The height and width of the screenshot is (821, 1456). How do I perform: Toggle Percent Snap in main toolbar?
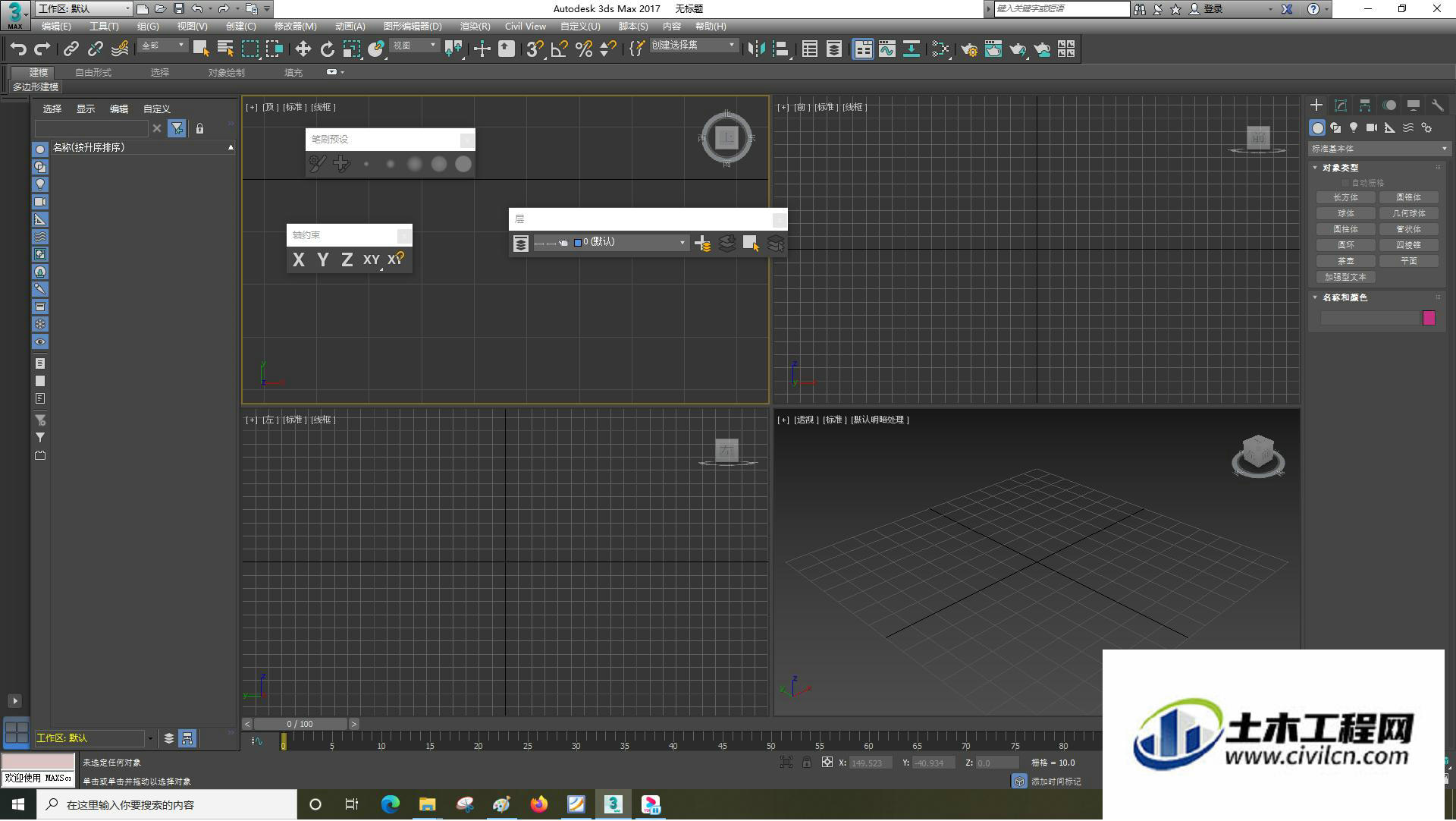coord(584,49)
